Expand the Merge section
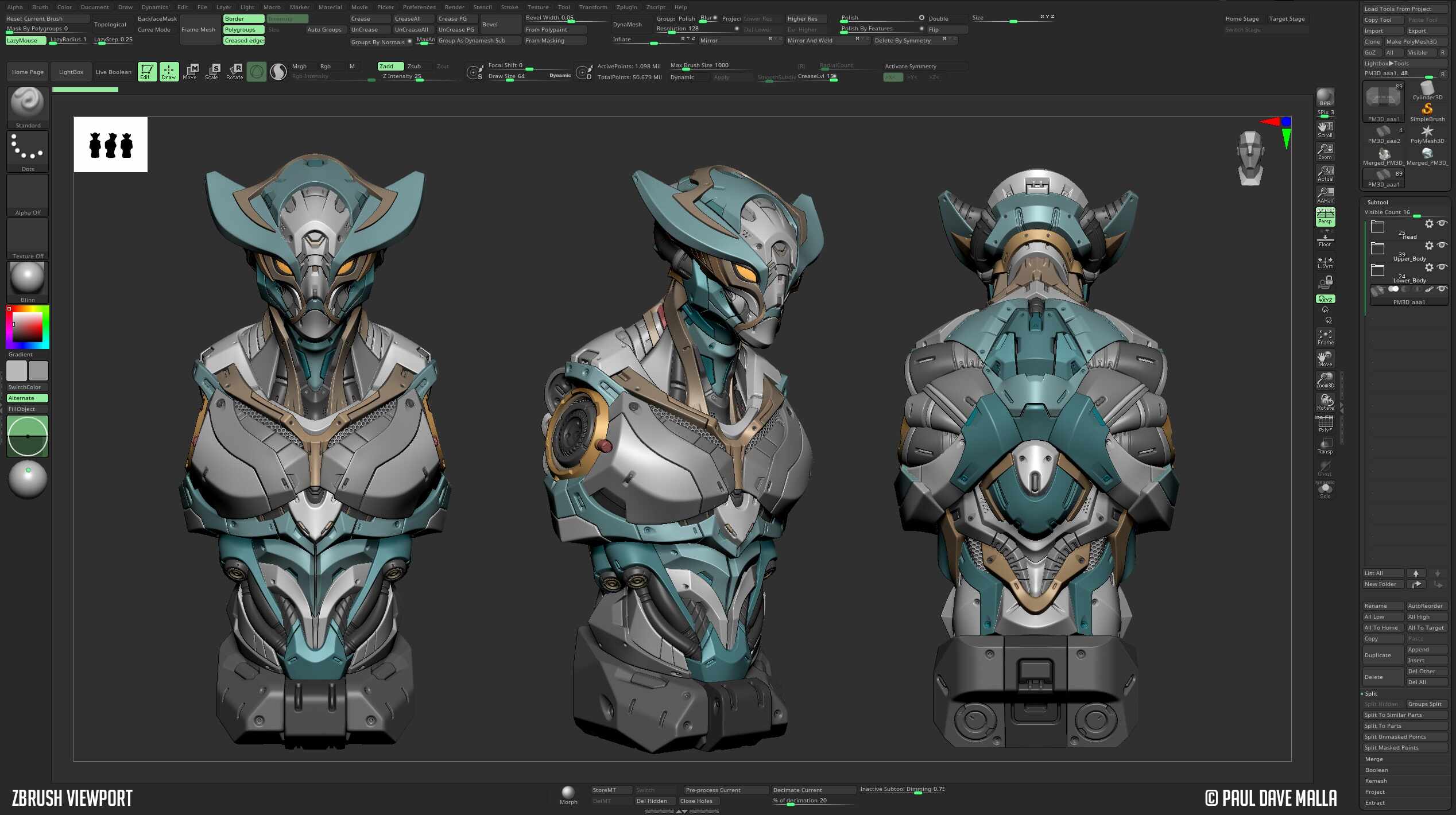The width and height of the screenshot is (1456, 815). [1374, 759]
